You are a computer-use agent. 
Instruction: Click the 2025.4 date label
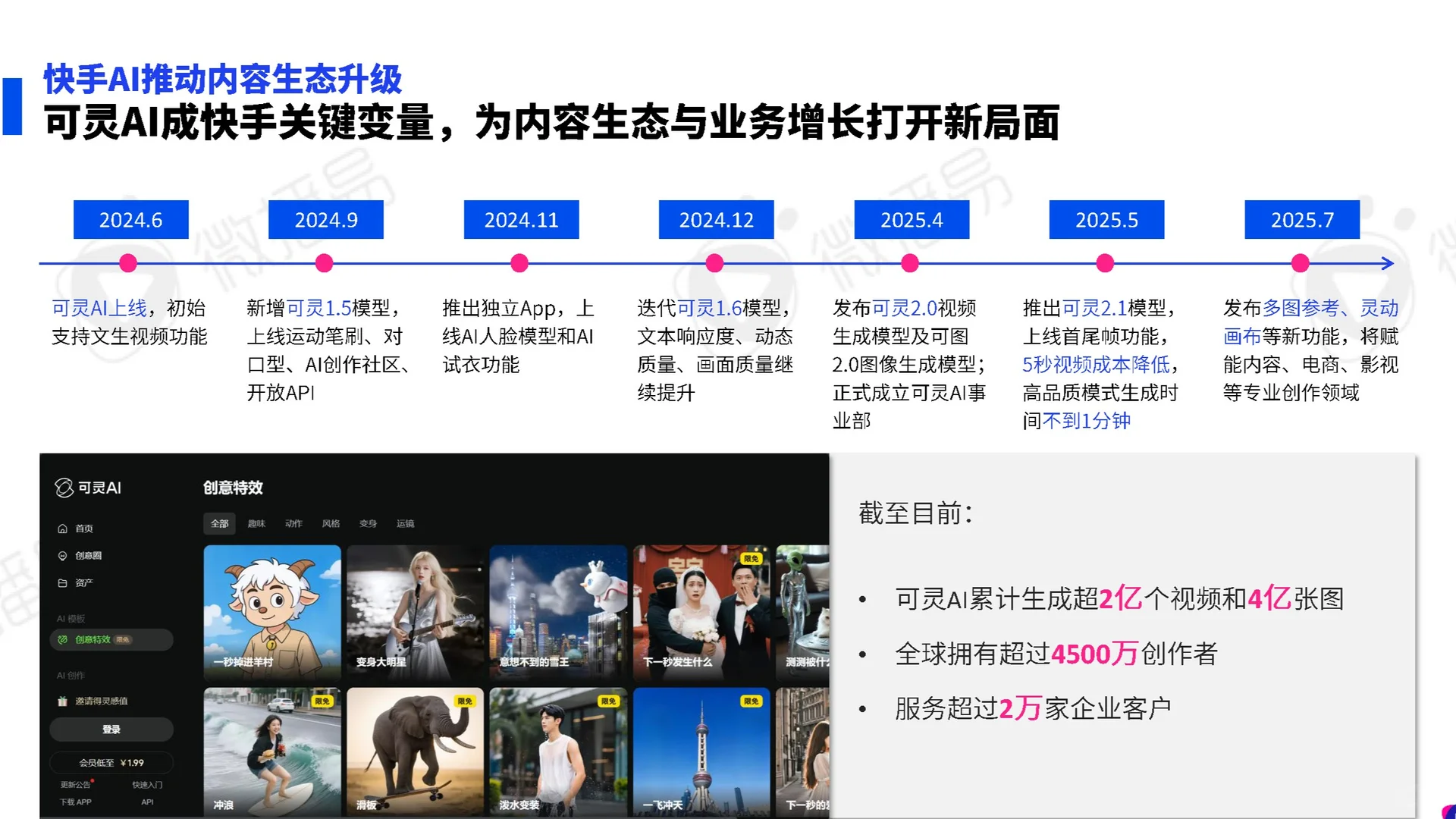(912, 220)
